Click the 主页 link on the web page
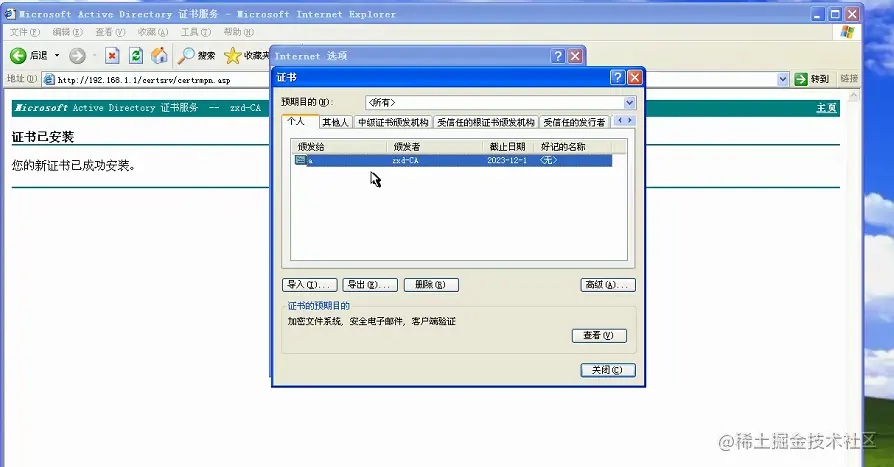 click(826, 108)
